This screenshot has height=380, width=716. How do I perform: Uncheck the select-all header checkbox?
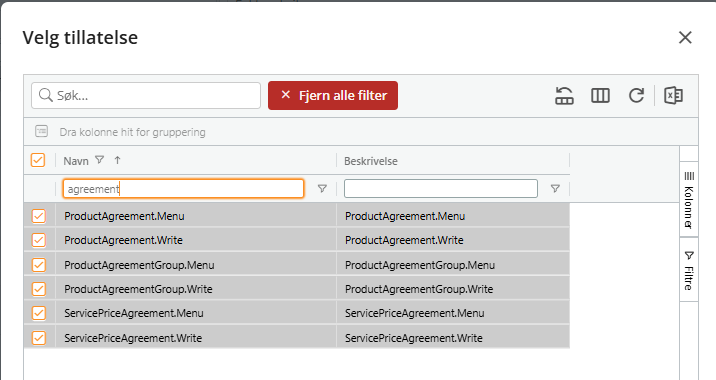click(38, 160)
